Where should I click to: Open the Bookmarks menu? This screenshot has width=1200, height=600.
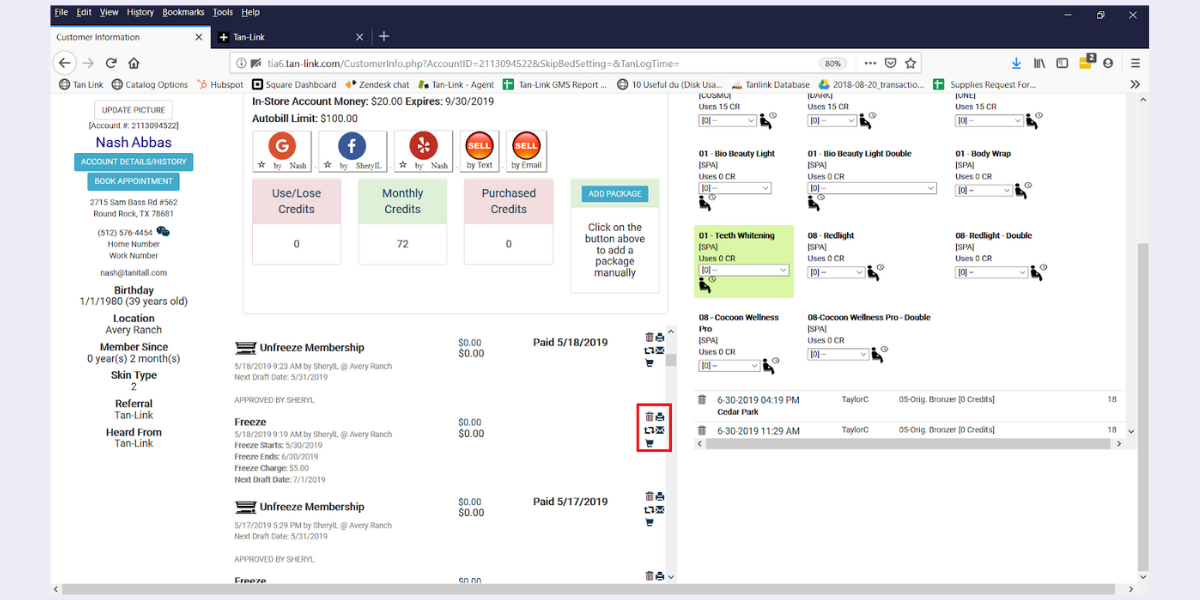click(183, 12)
